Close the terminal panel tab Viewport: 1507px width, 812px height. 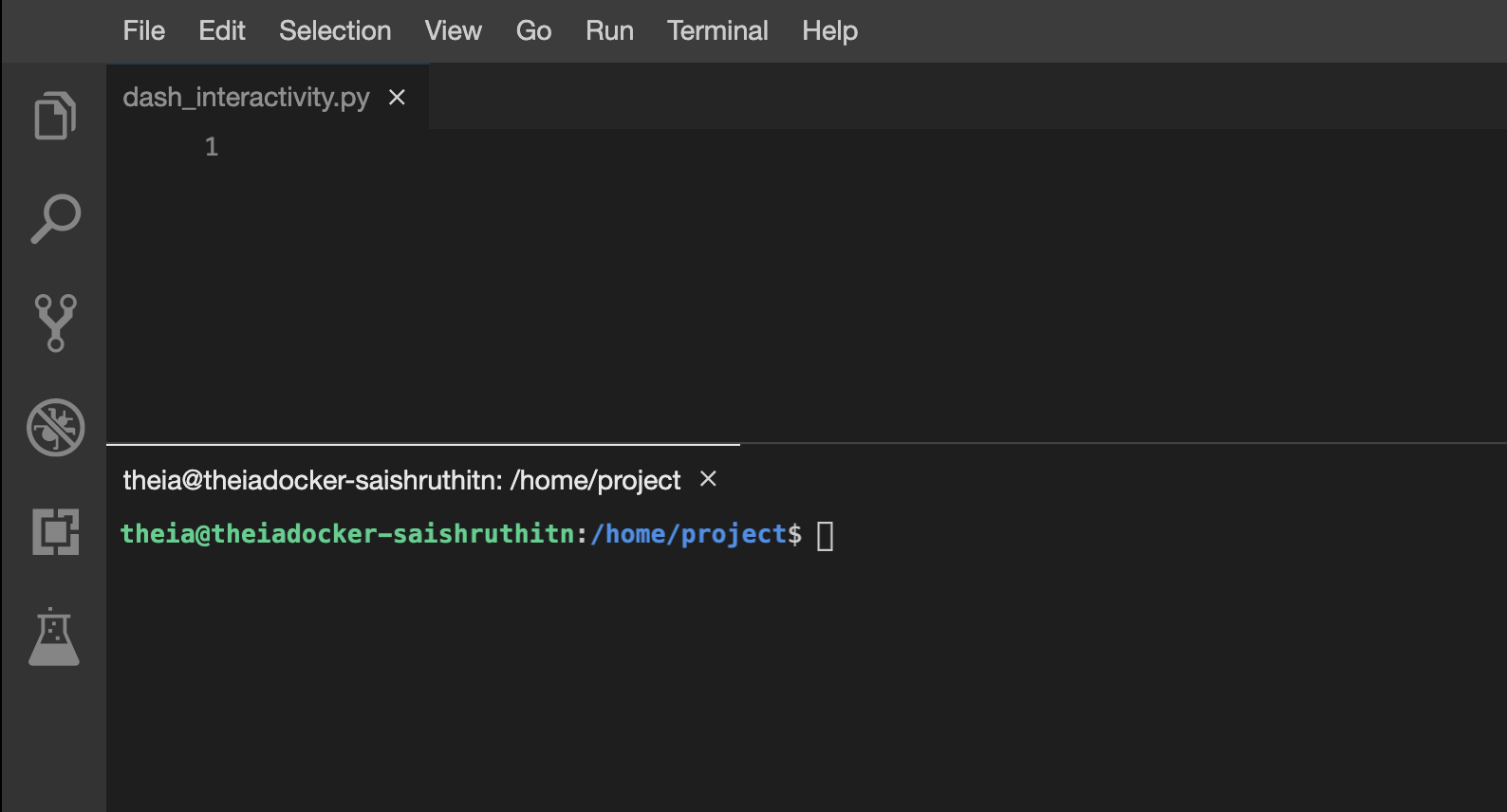pyautogui.click(x=708, y=479)
